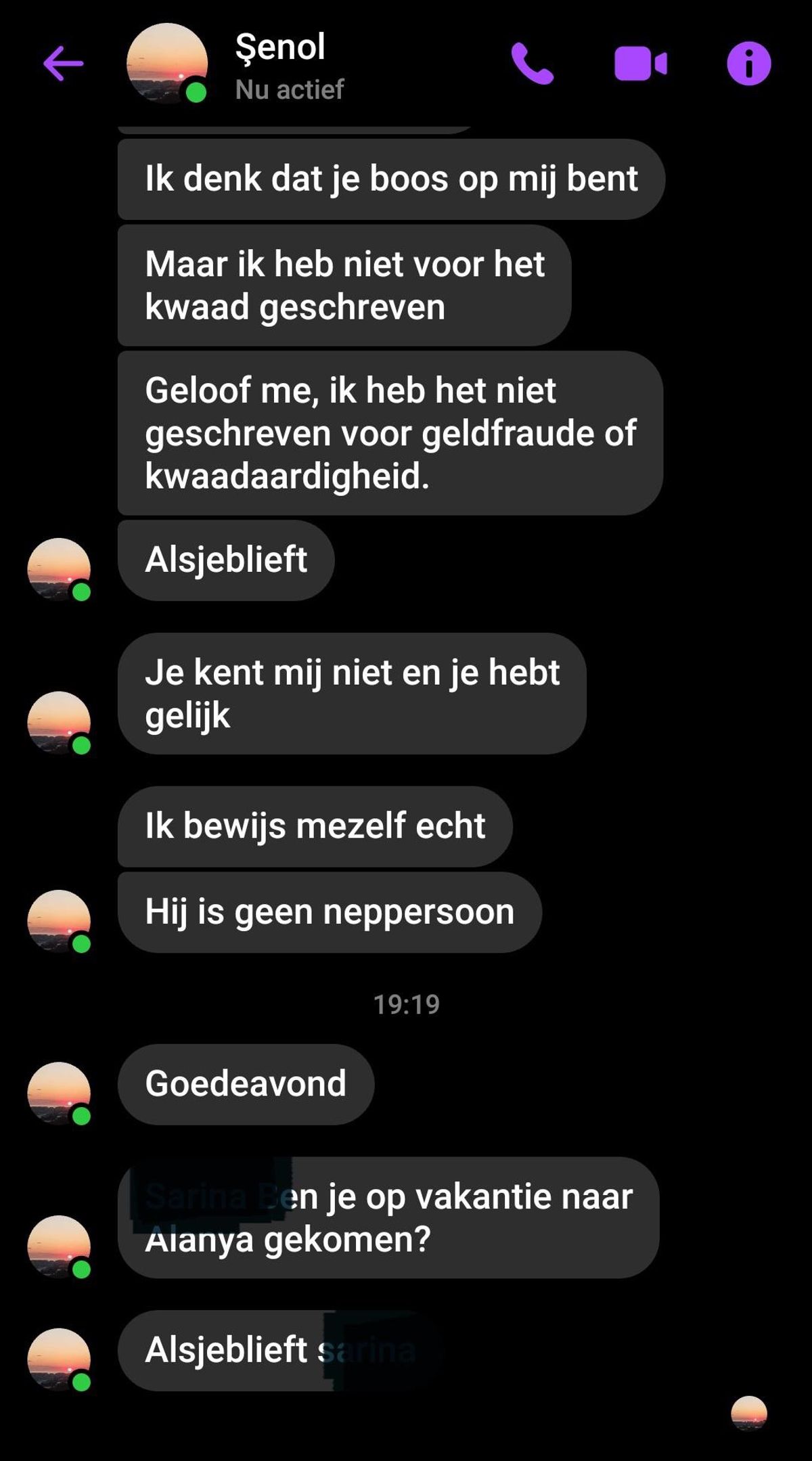
Task: Open conversation info via the i icon
Action: 748,64
